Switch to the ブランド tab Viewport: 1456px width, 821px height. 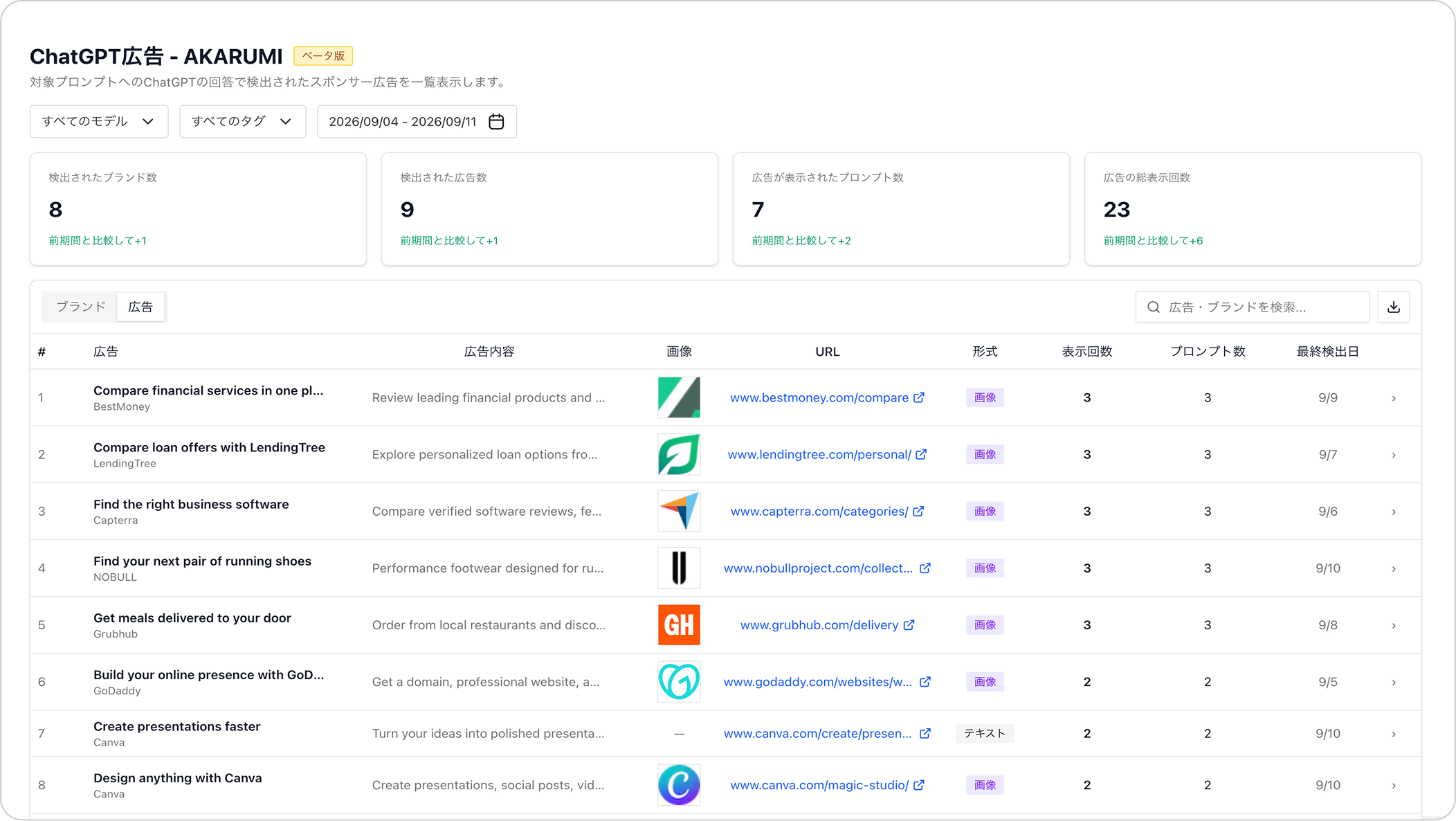coord(81,307)
